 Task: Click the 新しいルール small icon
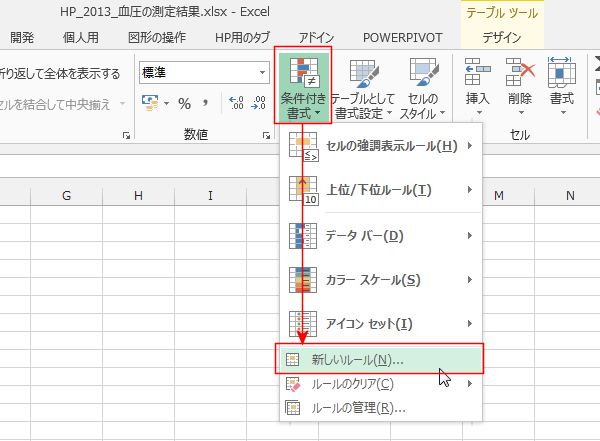pyautogui.click(x=292, y=359)
